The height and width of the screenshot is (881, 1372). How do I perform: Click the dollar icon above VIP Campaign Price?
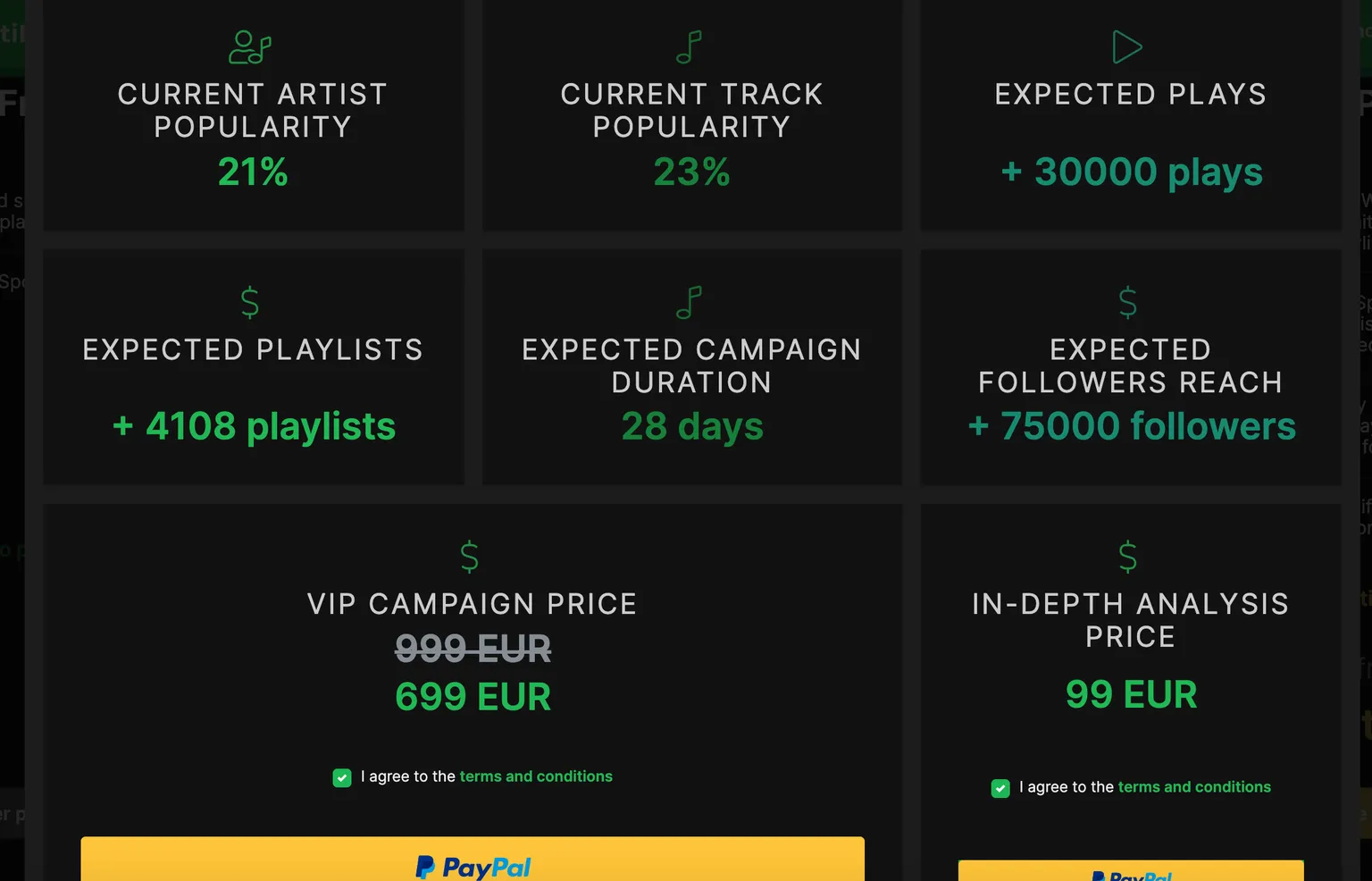tap(471, 556)
